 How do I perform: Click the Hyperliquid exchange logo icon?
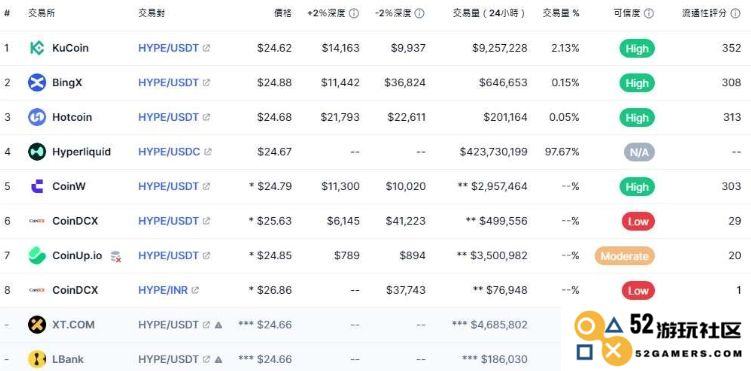pyautogui.click(x=37, y=152)
